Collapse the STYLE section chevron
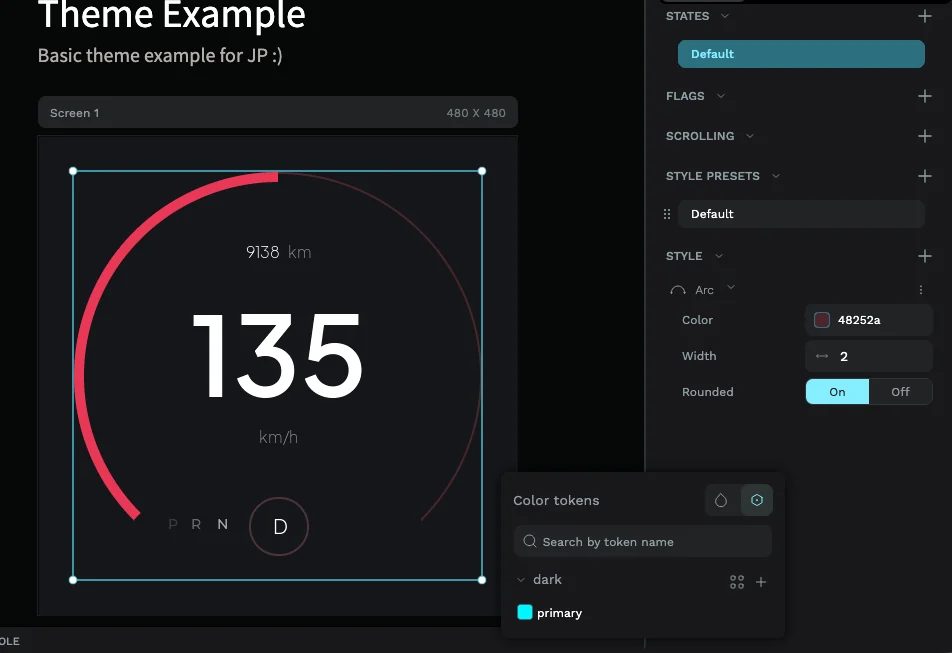Image resolution: width=952 pixels, height=653 pixels. pos(718,256)
